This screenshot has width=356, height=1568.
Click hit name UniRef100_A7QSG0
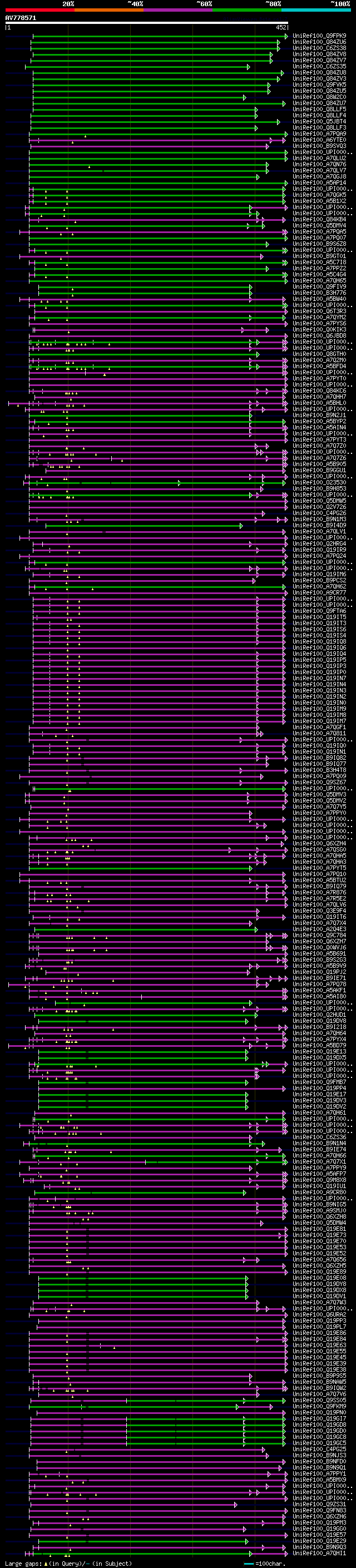(x=319, y=850)
